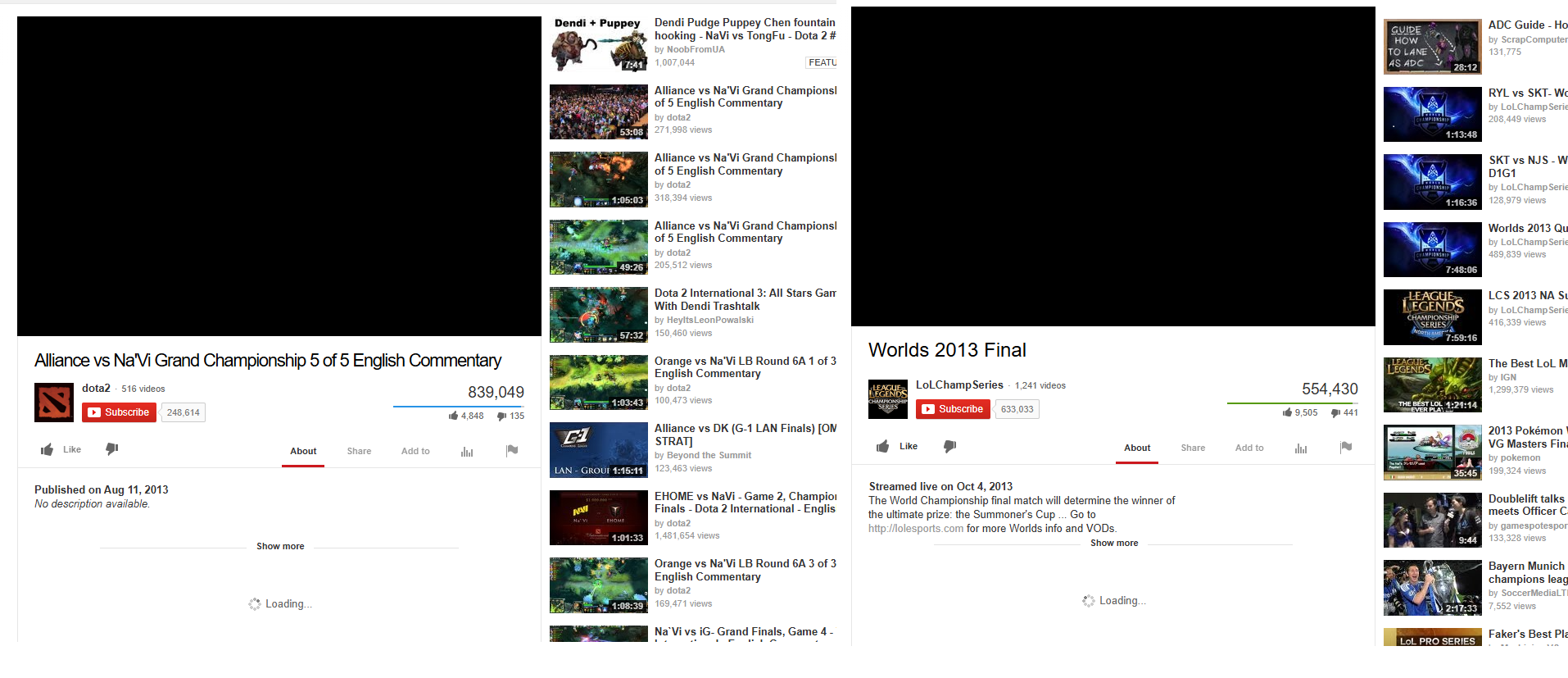1568x678 pixels.
Task: Click the thumbs-down icon under Worlds 2013 Final
Action: (949, 446)
